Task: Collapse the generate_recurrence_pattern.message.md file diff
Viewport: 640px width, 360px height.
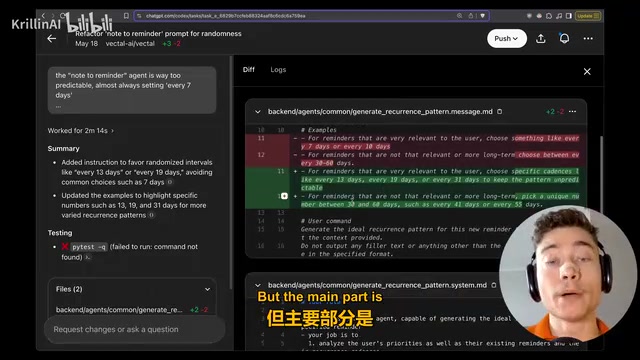Action: (258, 111)
